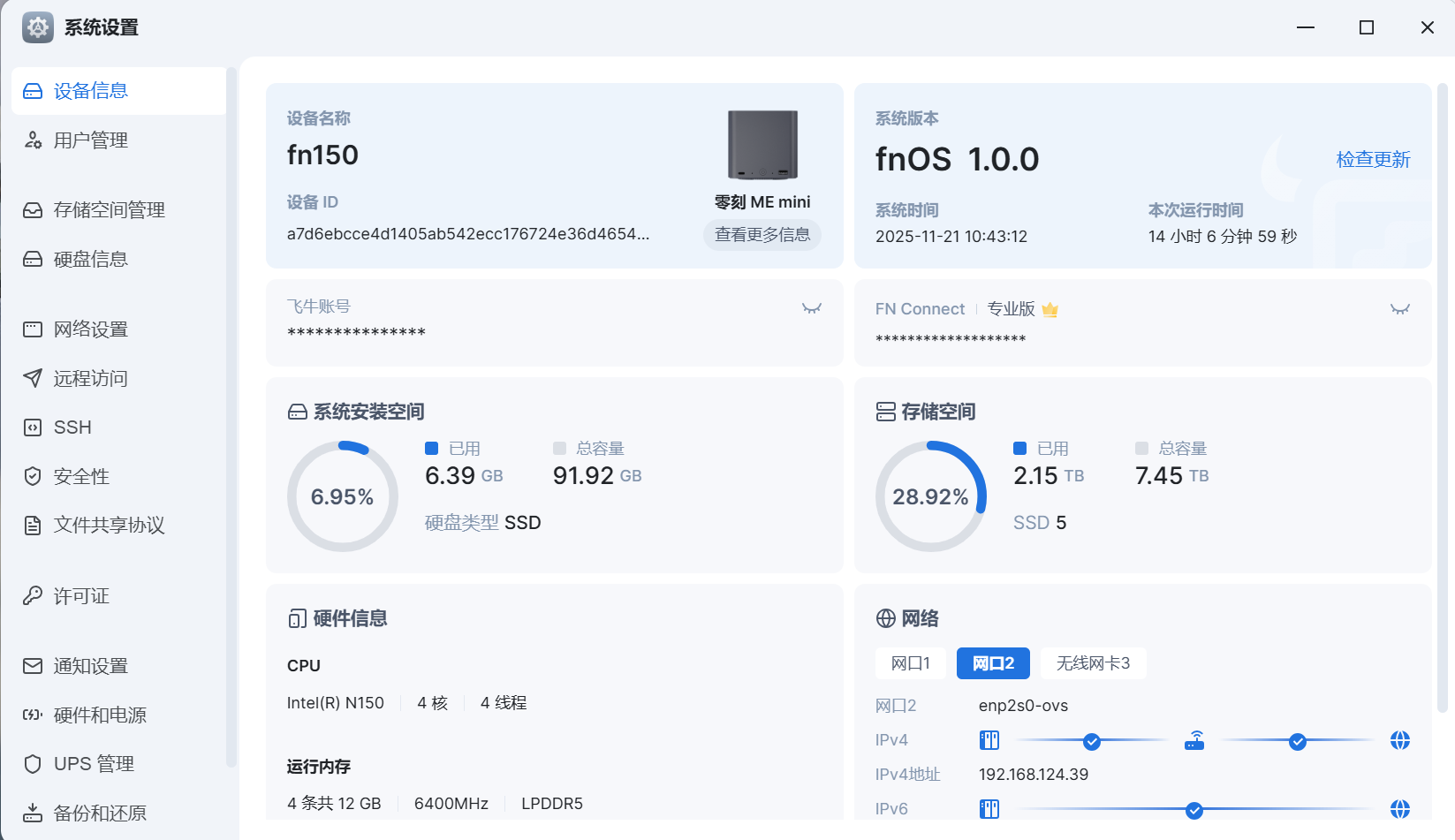Click the 查看更多信息 button

(x=762, y=235)
